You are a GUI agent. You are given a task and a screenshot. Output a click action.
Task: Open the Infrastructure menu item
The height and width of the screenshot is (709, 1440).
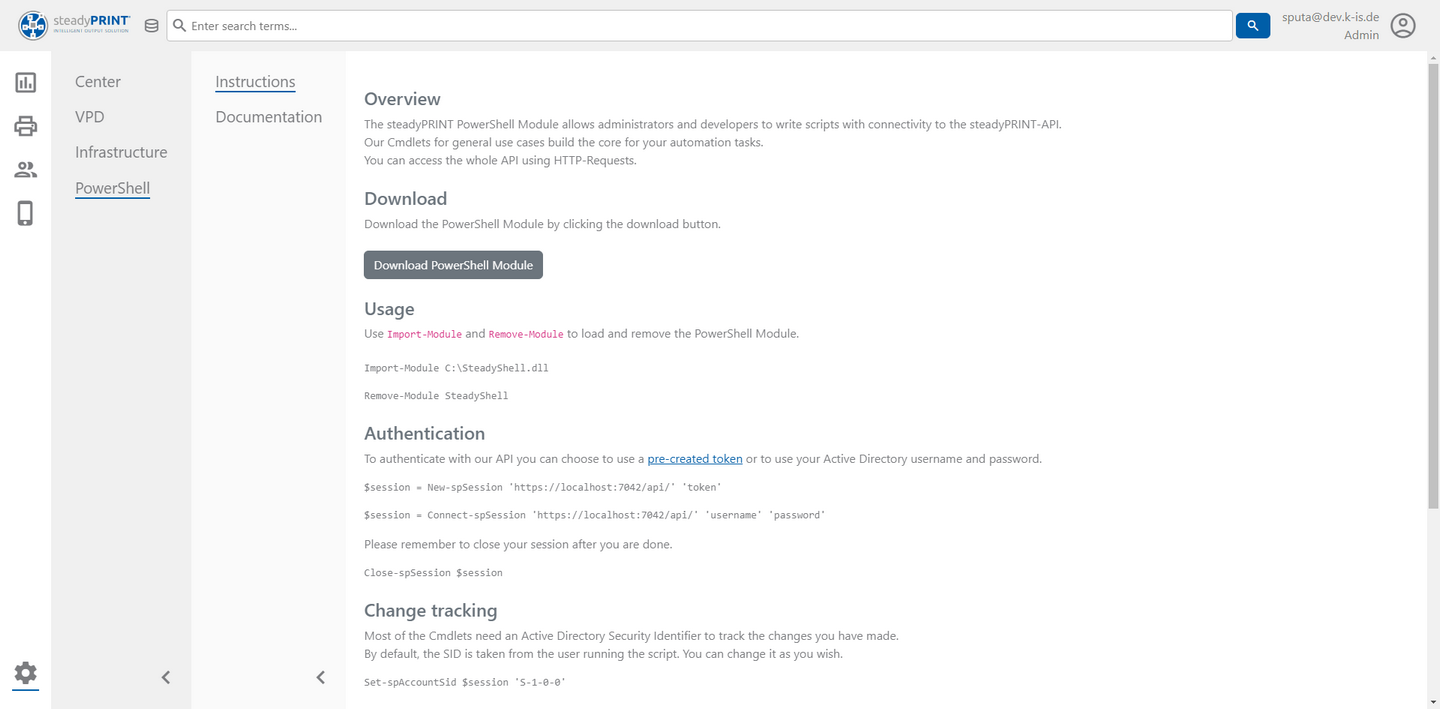(x=121, y=152)
